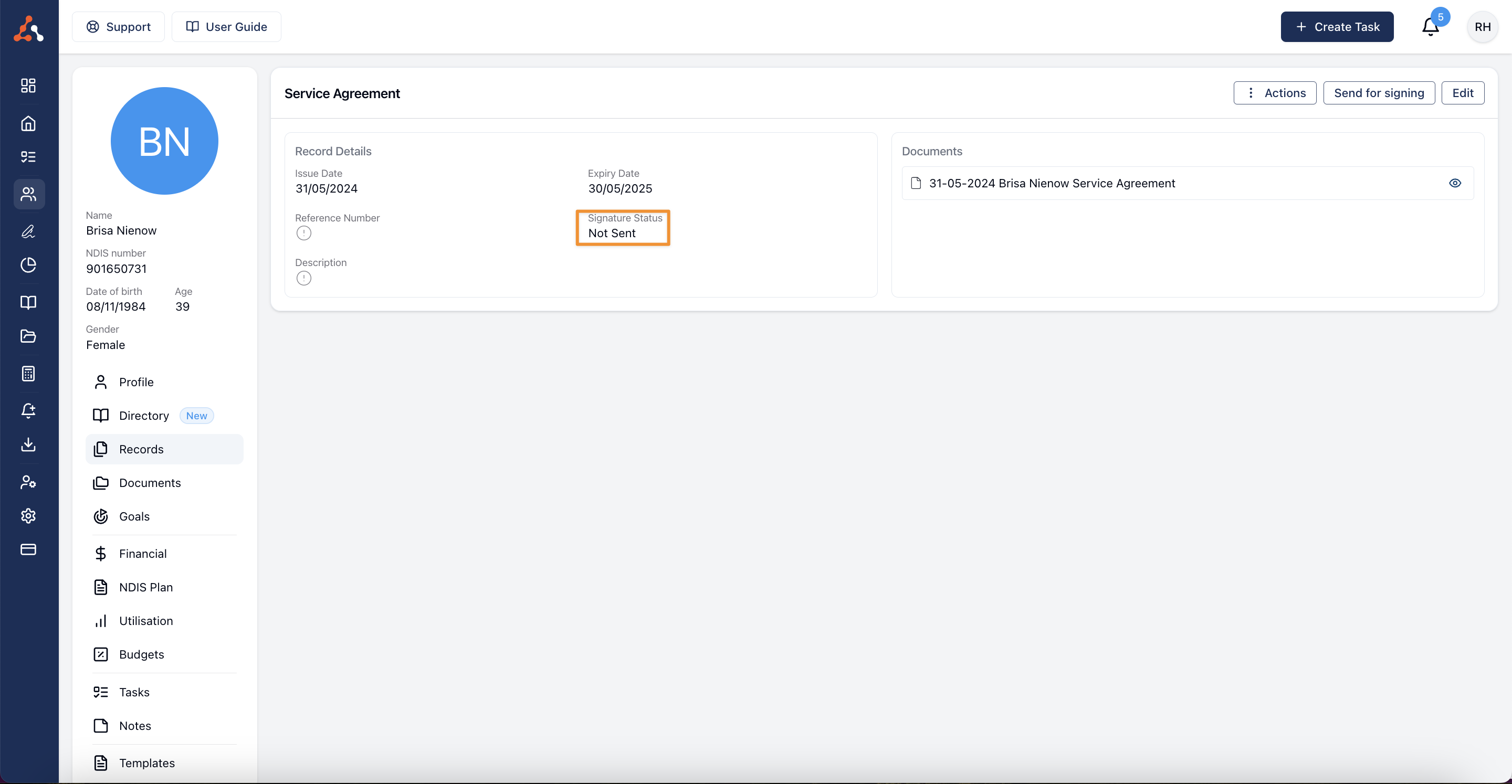This screenshot has width=1512, height=784.
Task: Click the Reference Number info icon
Action: tap(303, 233)
